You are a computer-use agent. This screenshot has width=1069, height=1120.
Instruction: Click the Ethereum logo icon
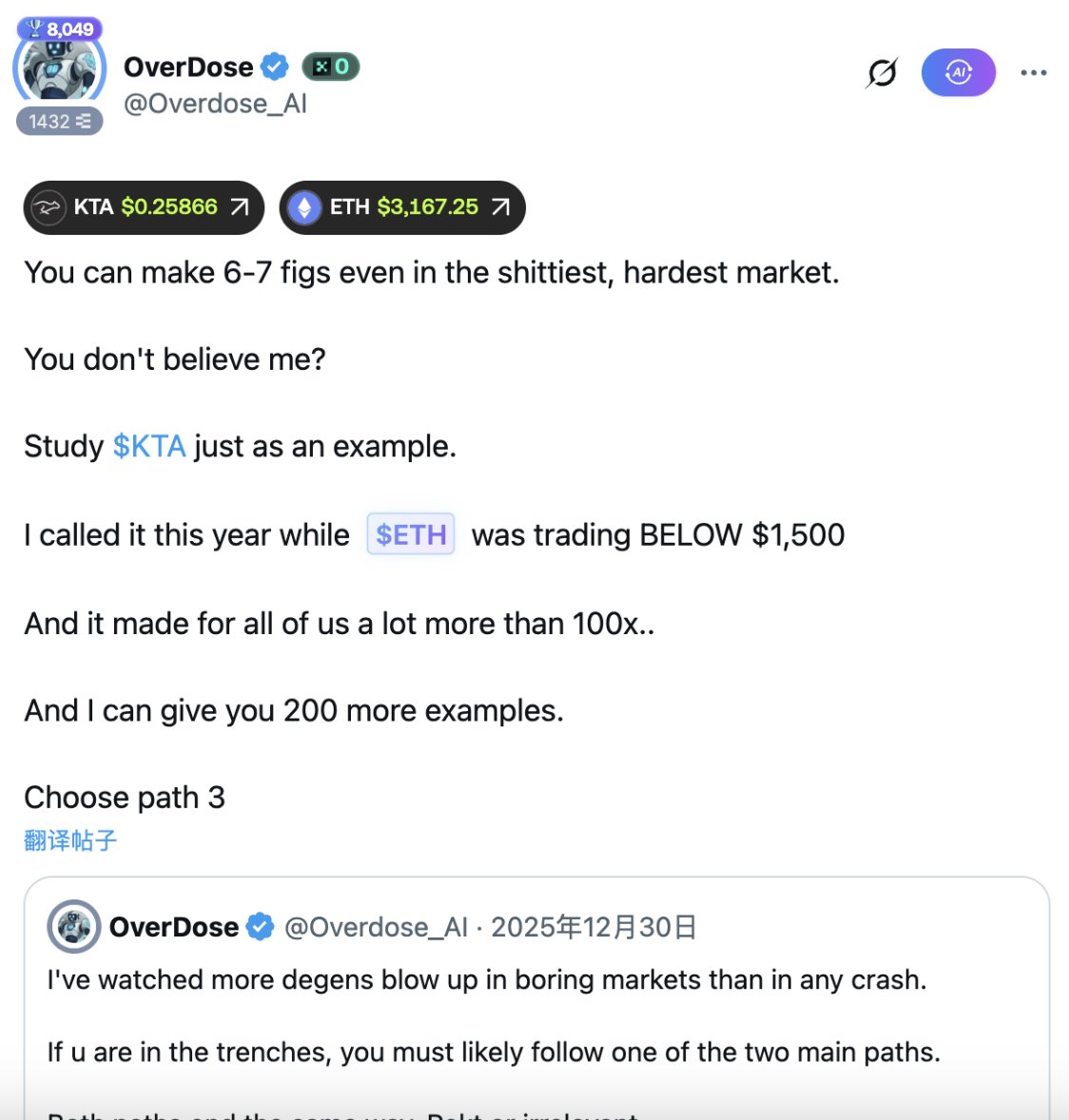coord(304,207)
